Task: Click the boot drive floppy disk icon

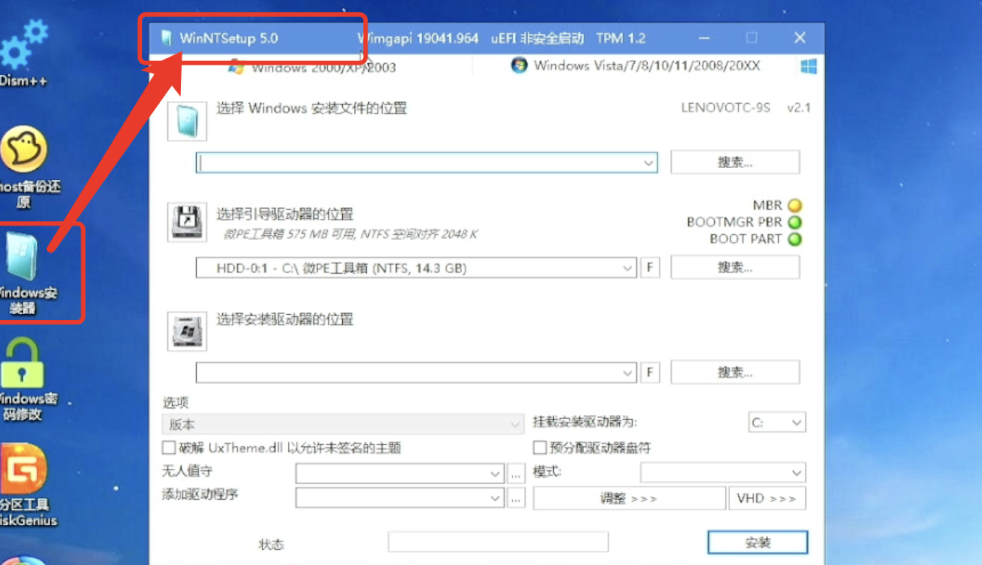Action: point(187,222)
